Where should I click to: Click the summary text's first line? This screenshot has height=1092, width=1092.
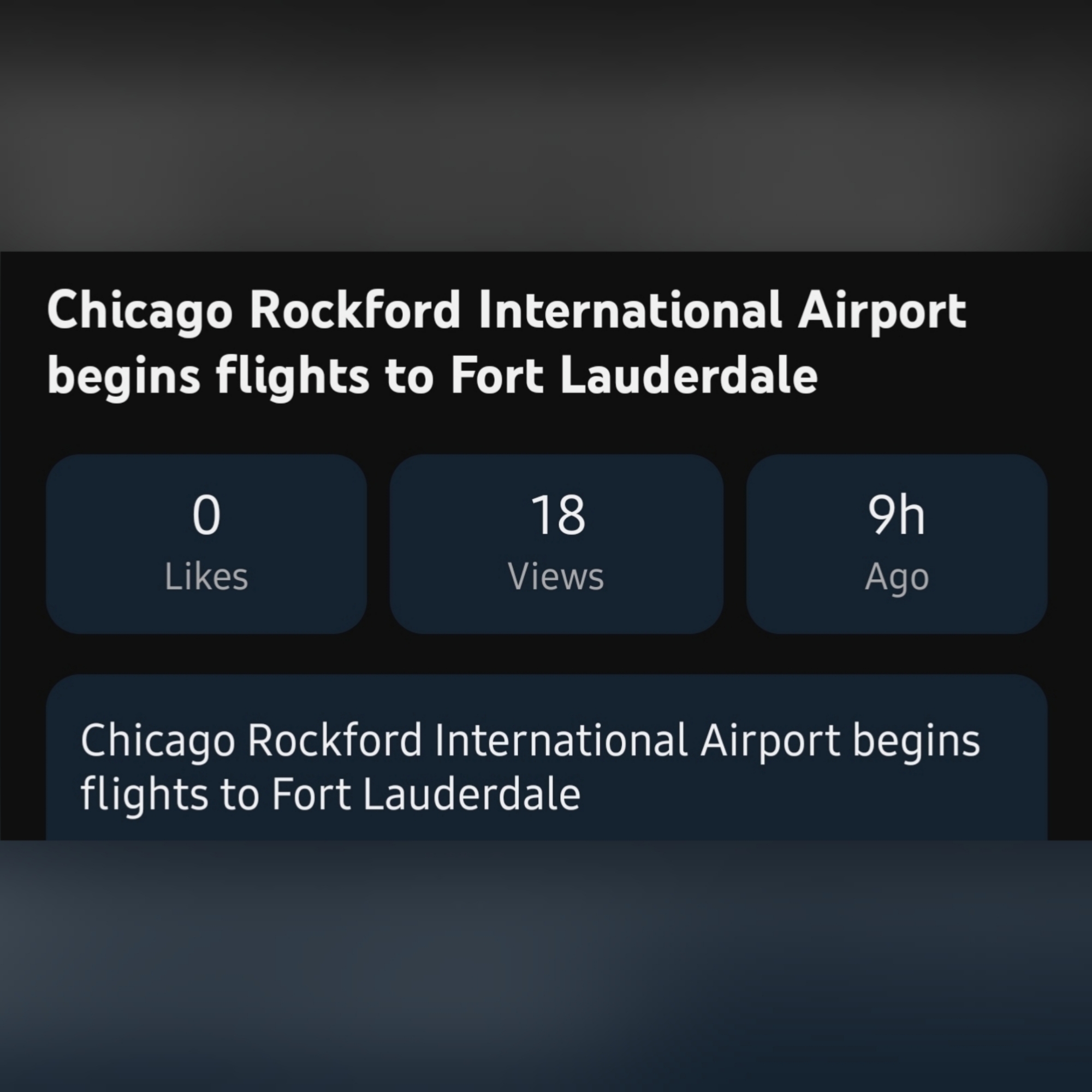click(530, 740)
